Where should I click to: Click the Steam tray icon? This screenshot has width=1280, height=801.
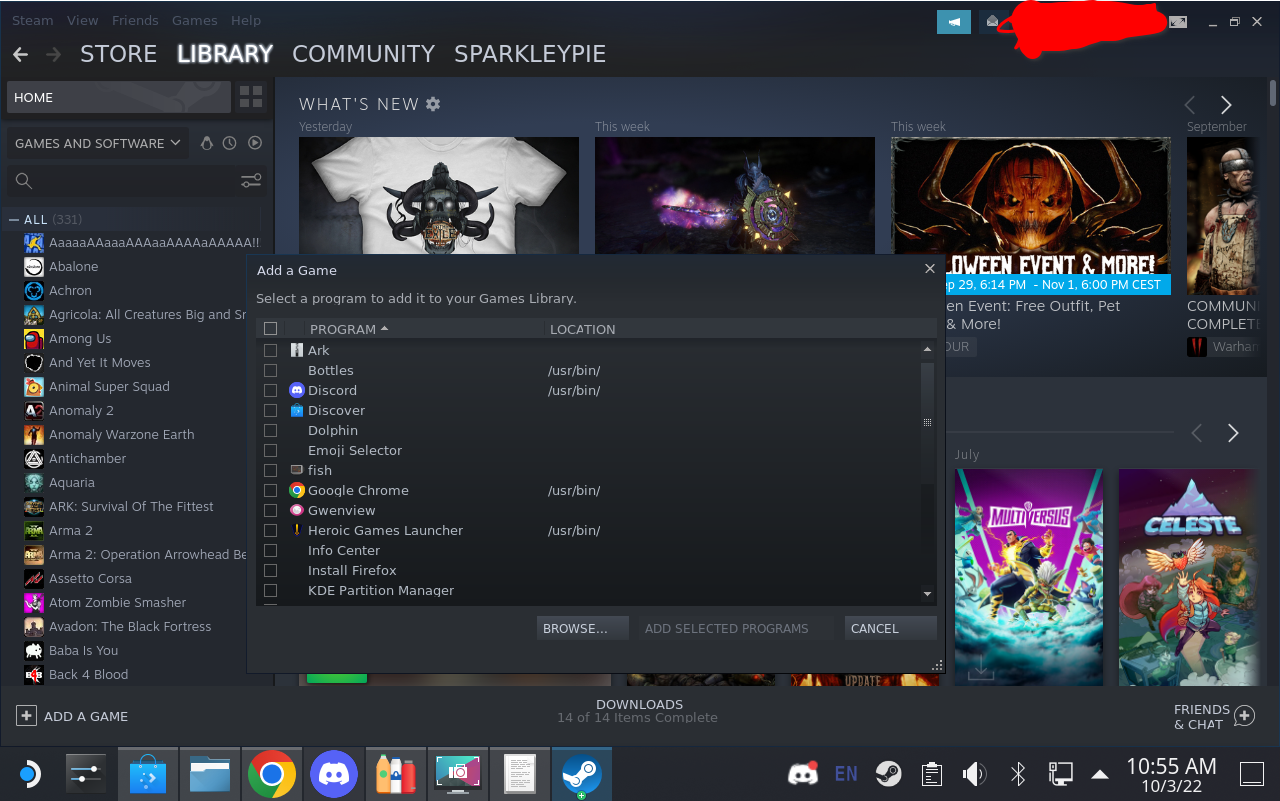click(x=888, y=773)
